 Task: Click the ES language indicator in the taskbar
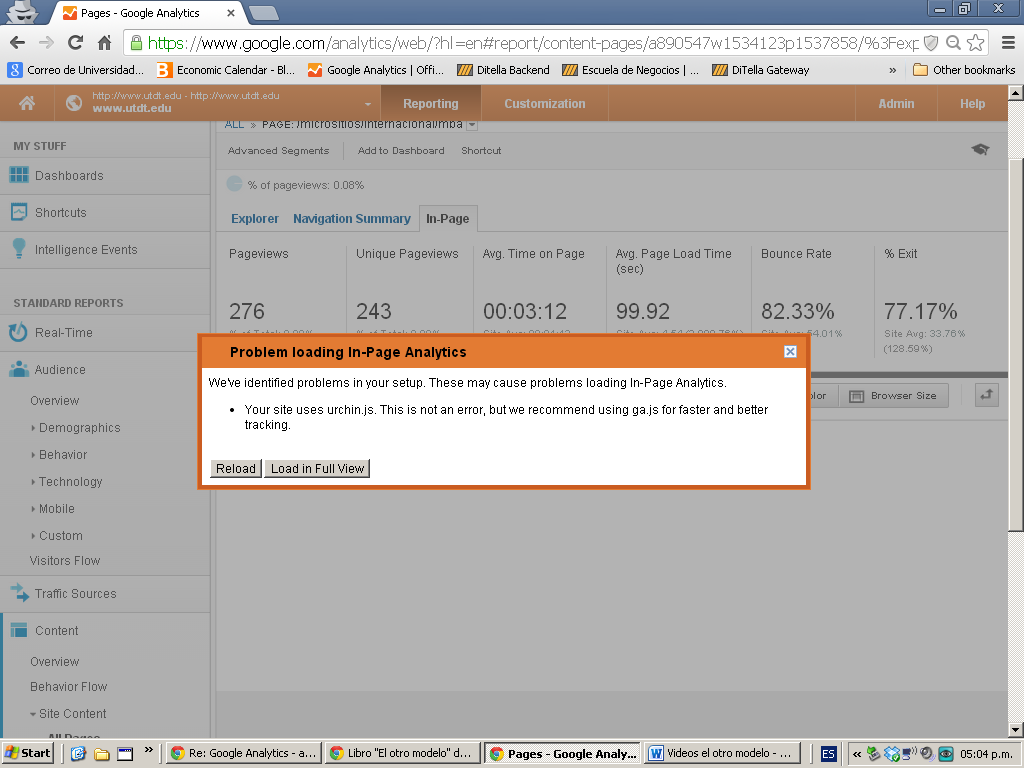click(x=828, y=754)
